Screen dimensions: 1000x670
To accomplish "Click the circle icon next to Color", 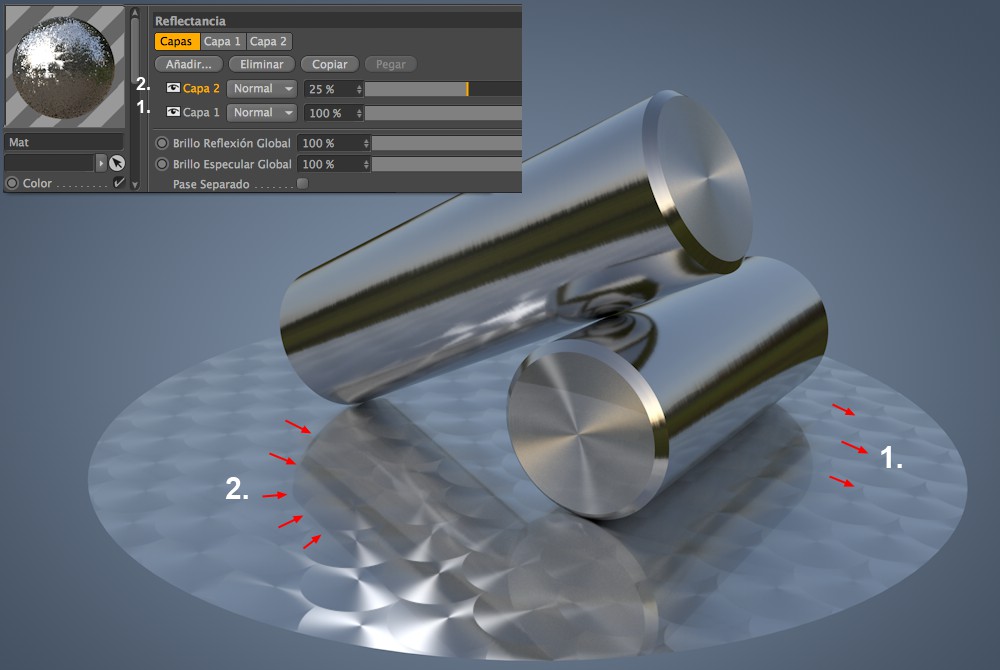I will 12,184.
